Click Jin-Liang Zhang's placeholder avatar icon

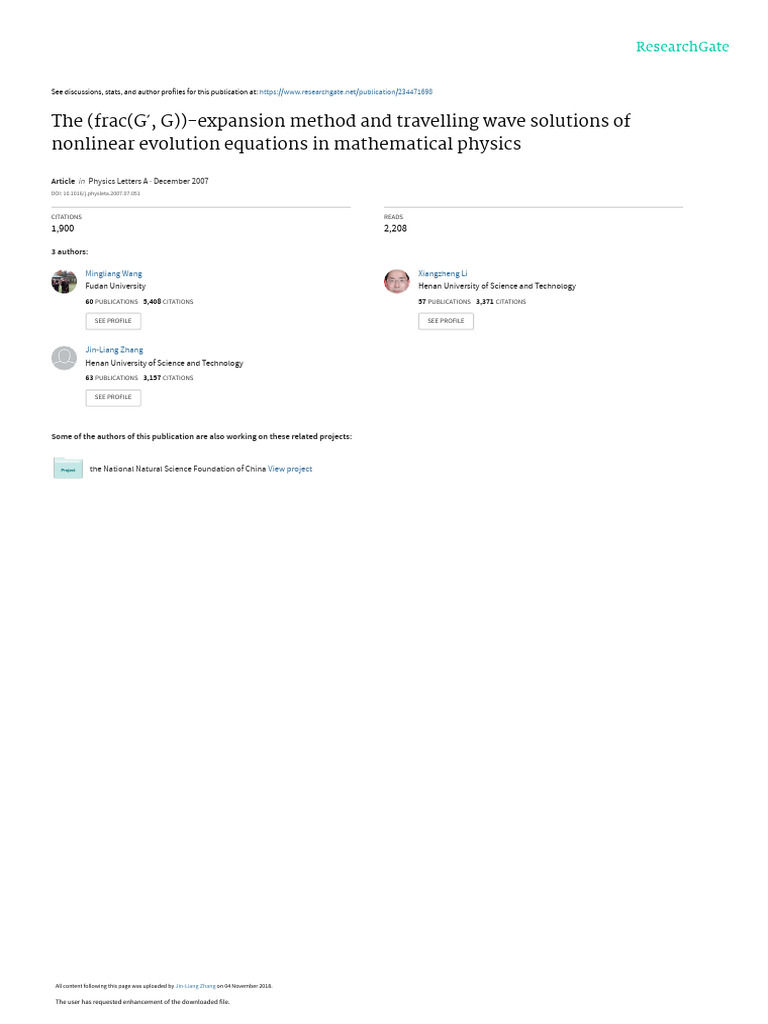[64, 358]
